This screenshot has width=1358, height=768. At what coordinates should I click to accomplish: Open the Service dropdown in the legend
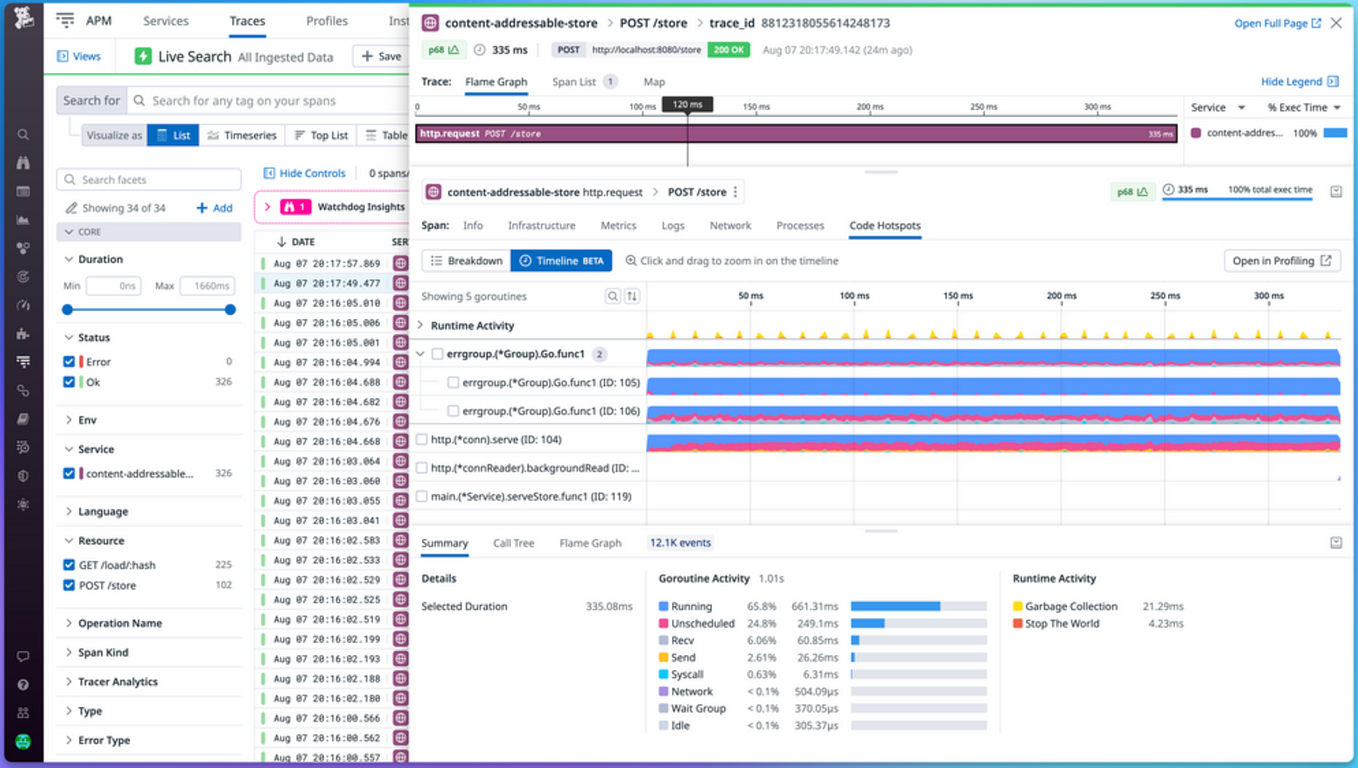(x=1217, y=107)
